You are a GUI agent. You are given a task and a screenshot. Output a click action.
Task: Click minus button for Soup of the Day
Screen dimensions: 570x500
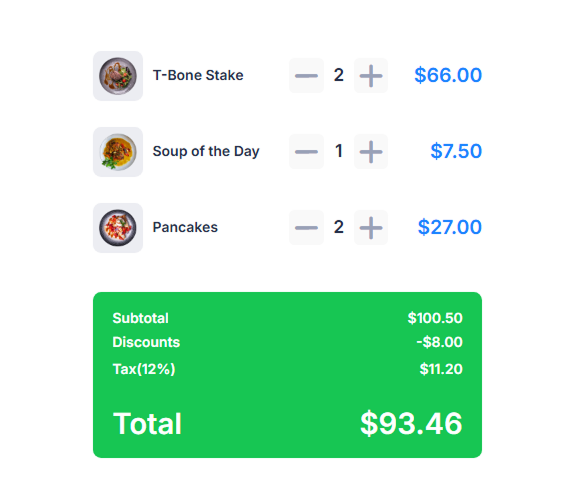[306, 152]
